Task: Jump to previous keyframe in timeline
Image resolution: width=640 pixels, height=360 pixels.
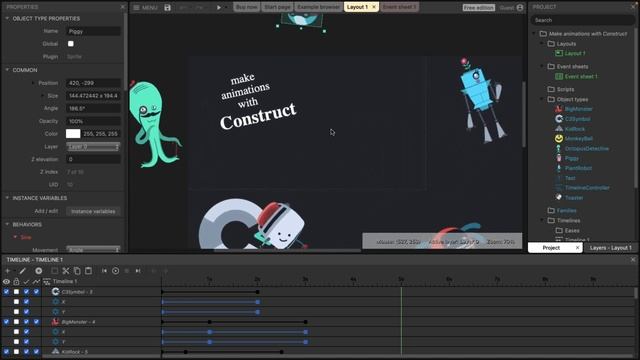Action: pyautogui.click(x=104, y=271)
